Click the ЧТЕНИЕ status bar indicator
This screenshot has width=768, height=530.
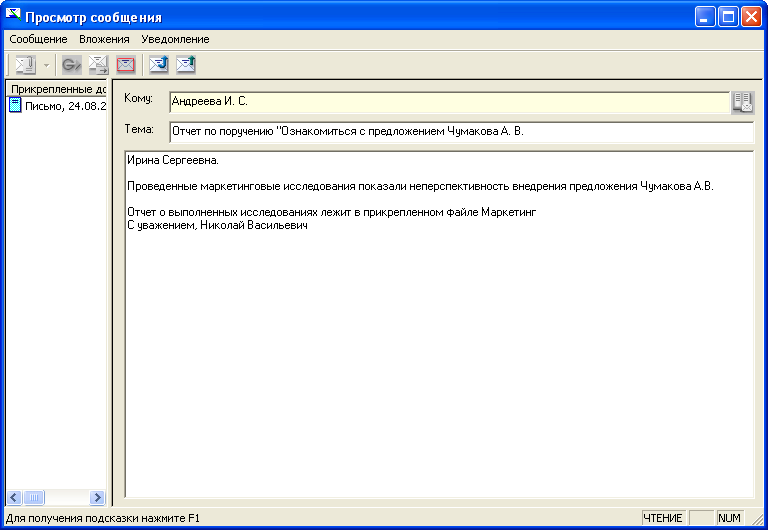(663, 518)
